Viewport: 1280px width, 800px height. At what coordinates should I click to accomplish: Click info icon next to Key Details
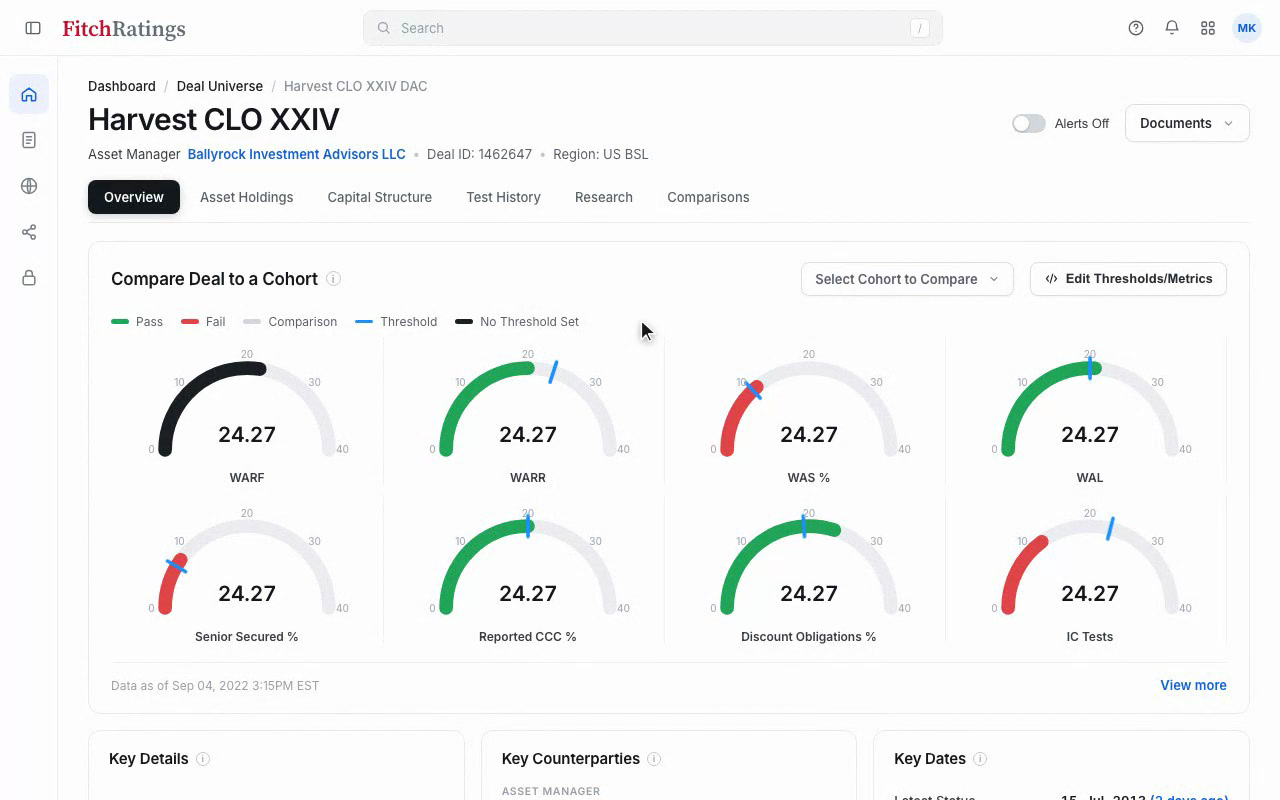(x=203, y=759)
